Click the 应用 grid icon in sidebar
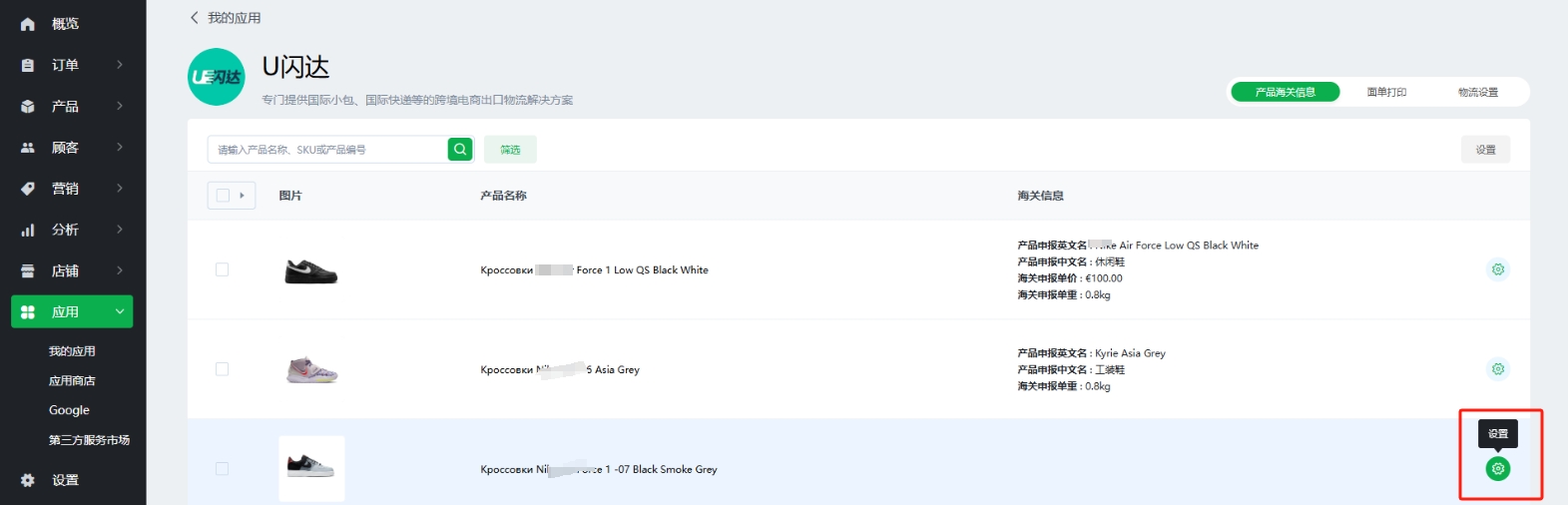 [28, 311]
